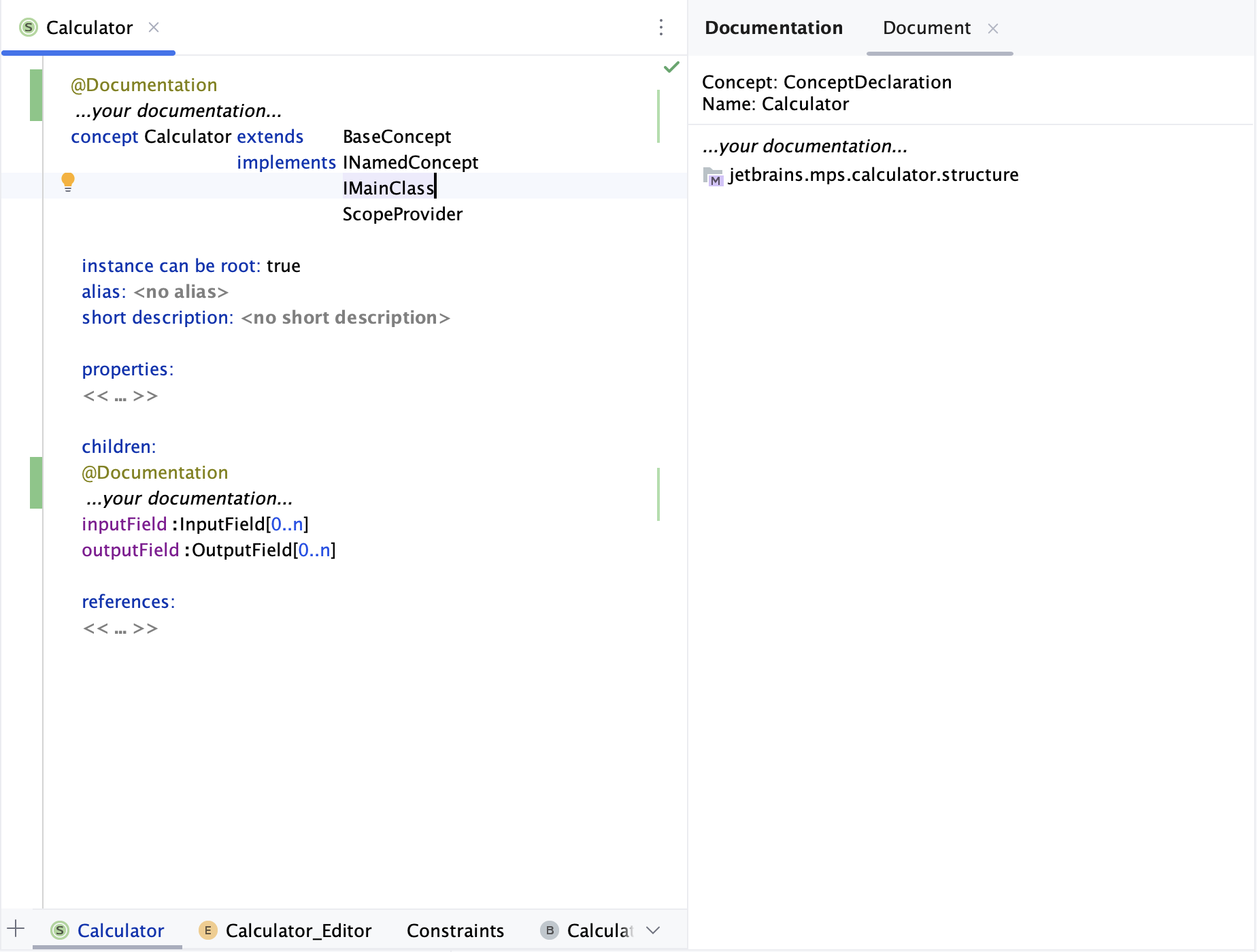Click the B icon on the bottom Calculator tab

[x=548, y=930]
